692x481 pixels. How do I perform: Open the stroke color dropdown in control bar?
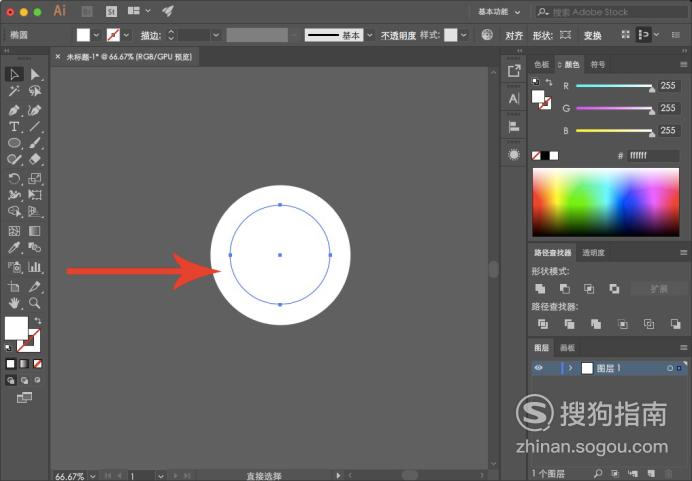tap(126, 35)
